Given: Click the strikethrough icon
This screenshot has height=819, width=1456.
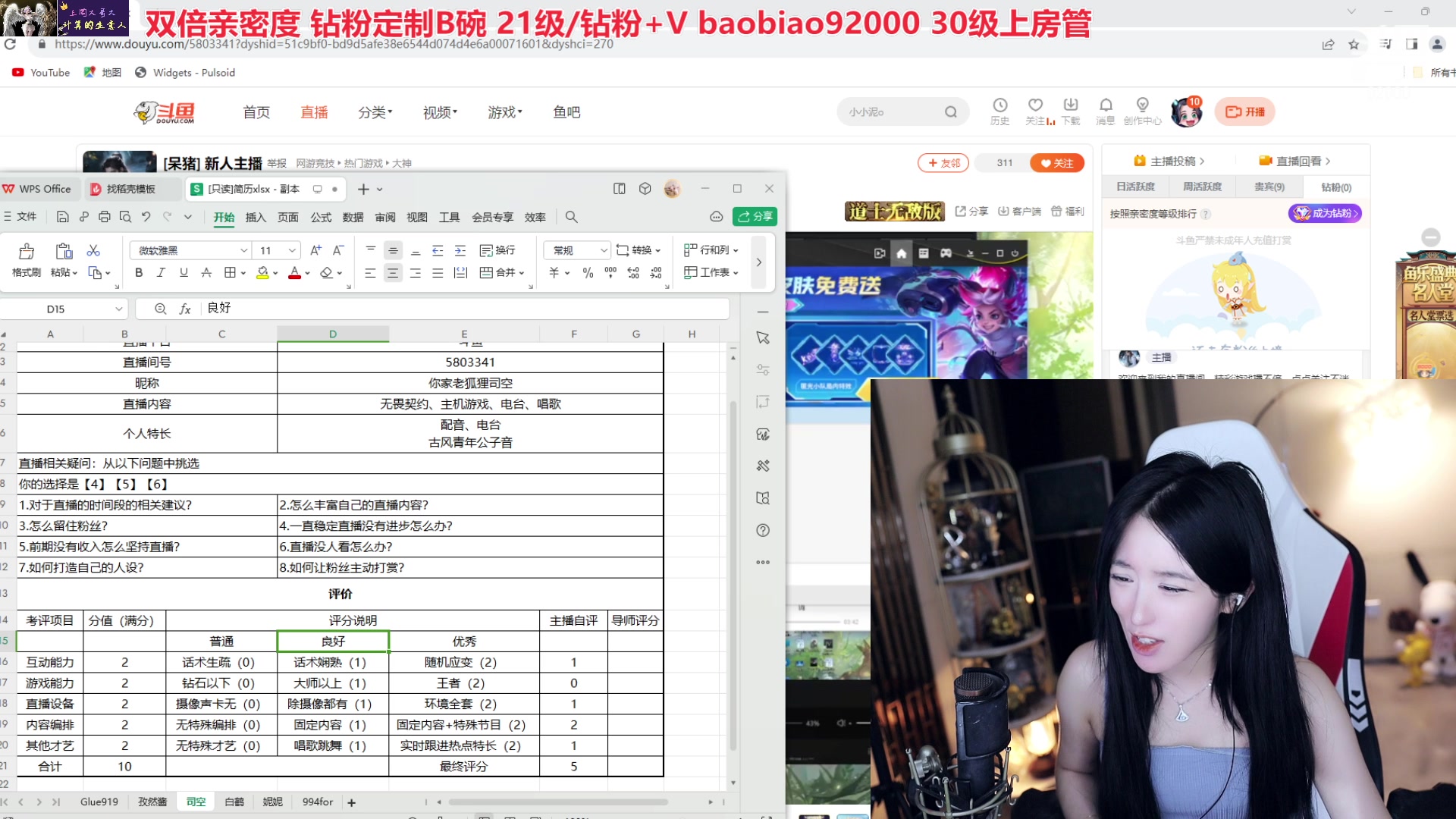Looking at the screenshot, I should (206, 272).
